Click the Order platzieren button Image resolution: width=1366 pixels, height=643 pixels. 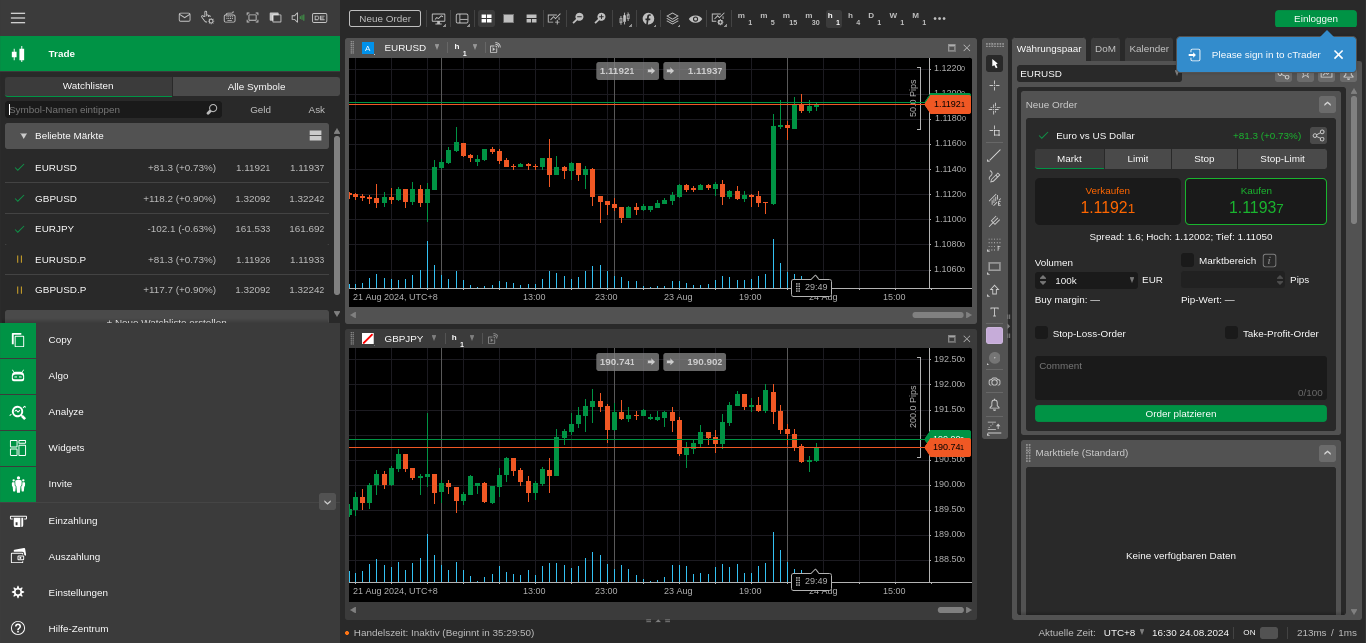click(1181, 413)
